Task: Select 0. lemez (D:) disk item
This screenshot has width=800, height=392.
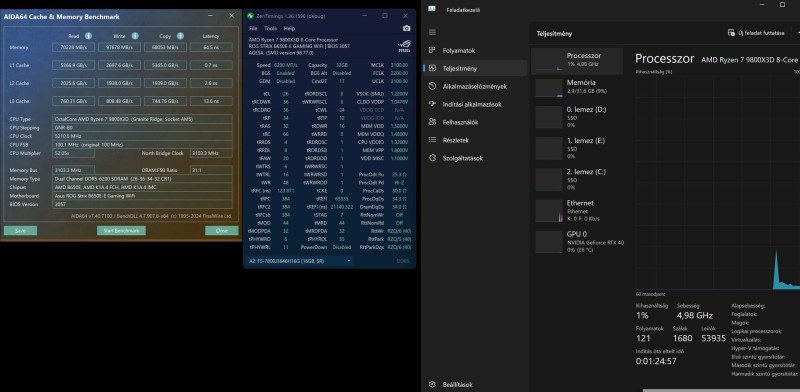Action: tap(577, 117)
